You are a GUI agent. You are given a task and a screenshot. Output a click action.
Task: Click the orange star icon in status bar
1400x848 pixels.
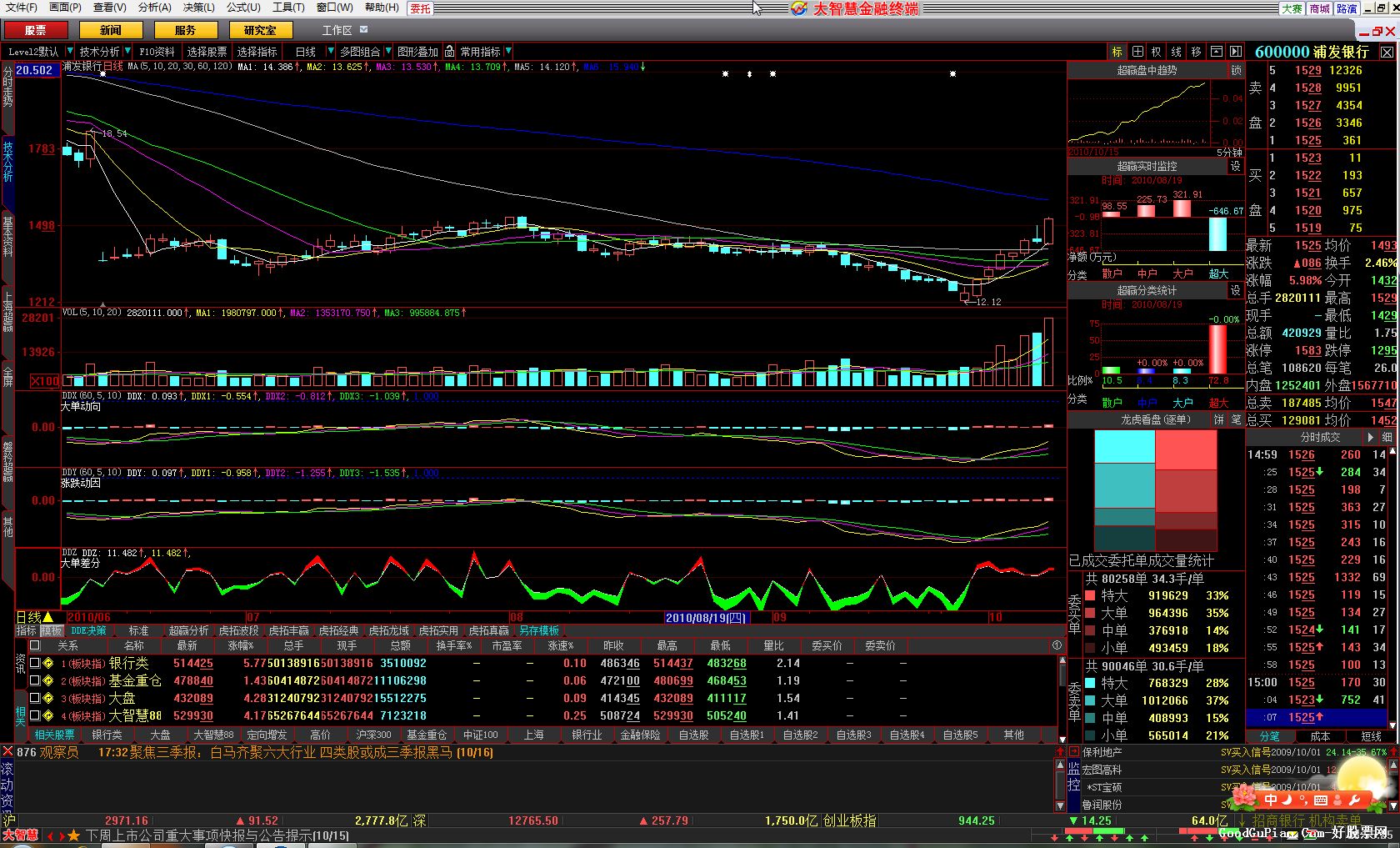coord(73,835)
